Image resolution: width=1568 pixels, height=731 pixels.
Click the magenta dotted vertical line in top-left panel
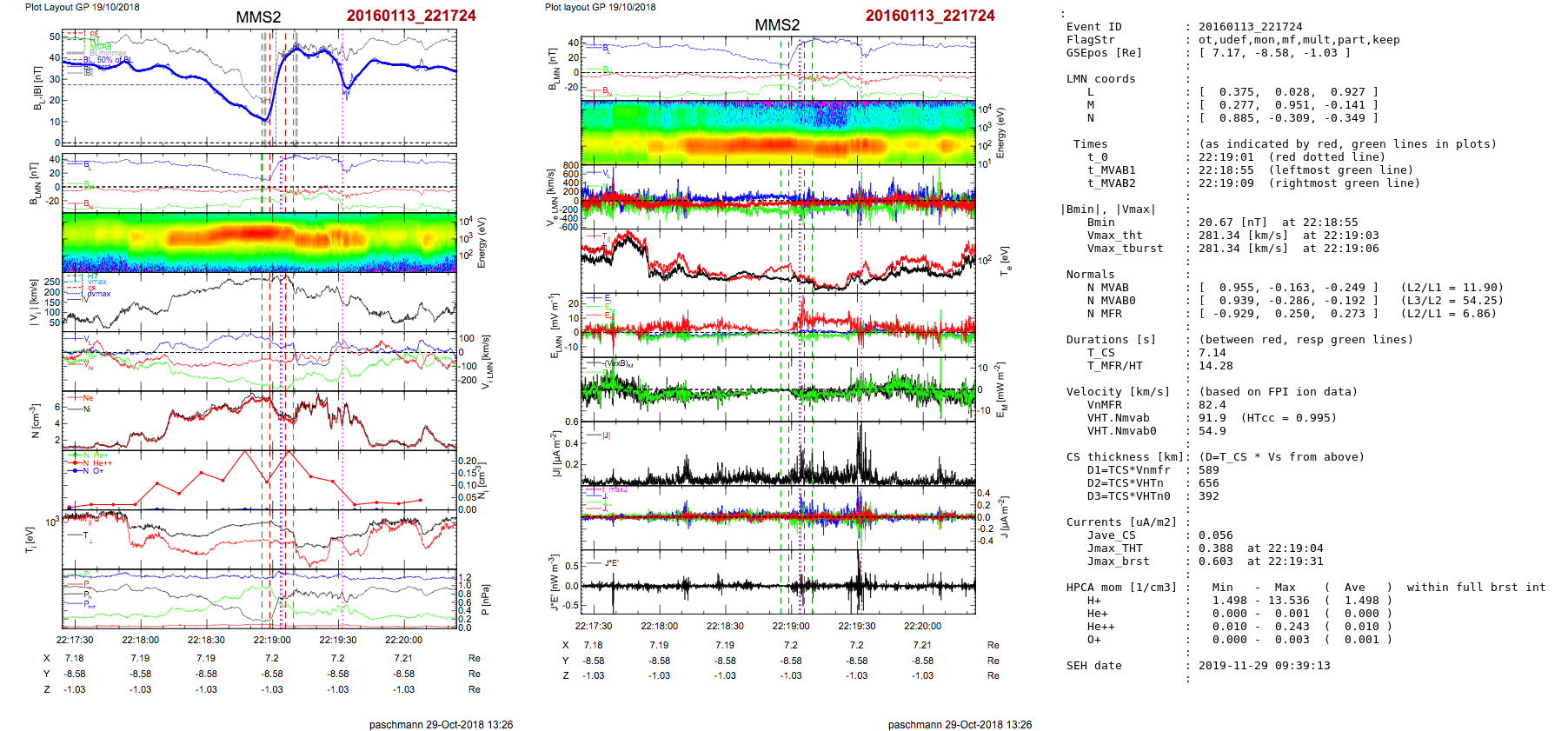342,87
